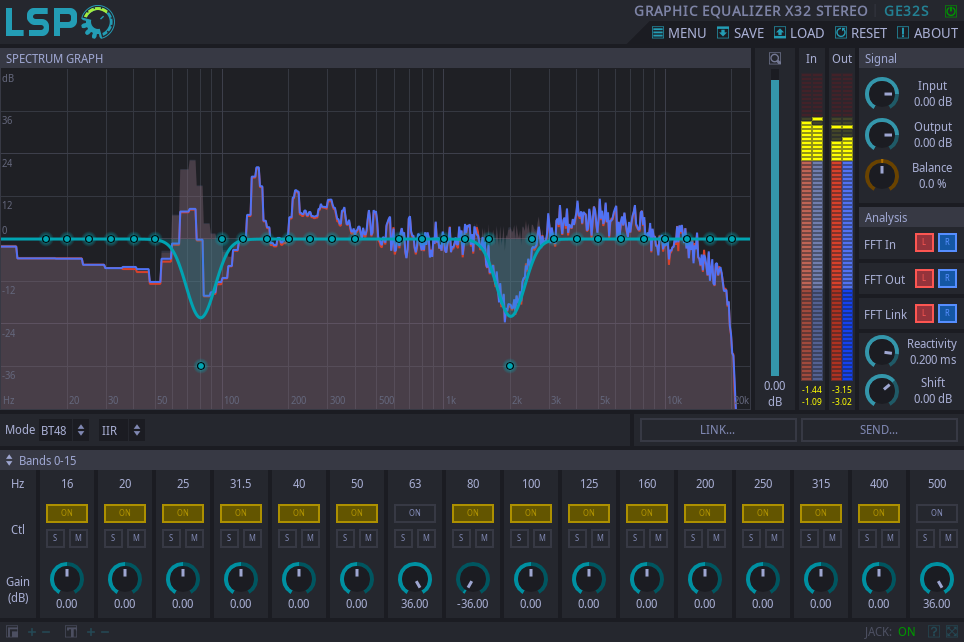
Task: Decrease window scaling with its minus icon
Action: click(46, 632)
